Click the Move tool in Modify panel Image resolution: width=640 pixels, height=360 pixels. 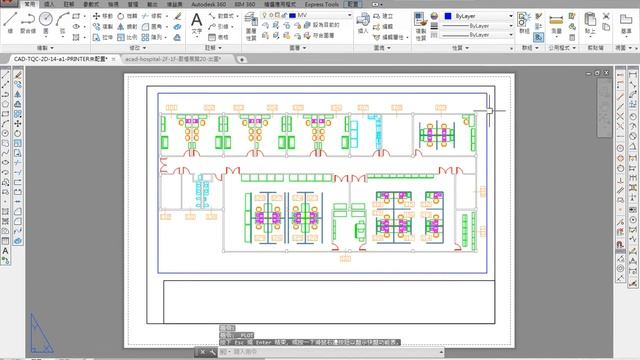[102, 16]
